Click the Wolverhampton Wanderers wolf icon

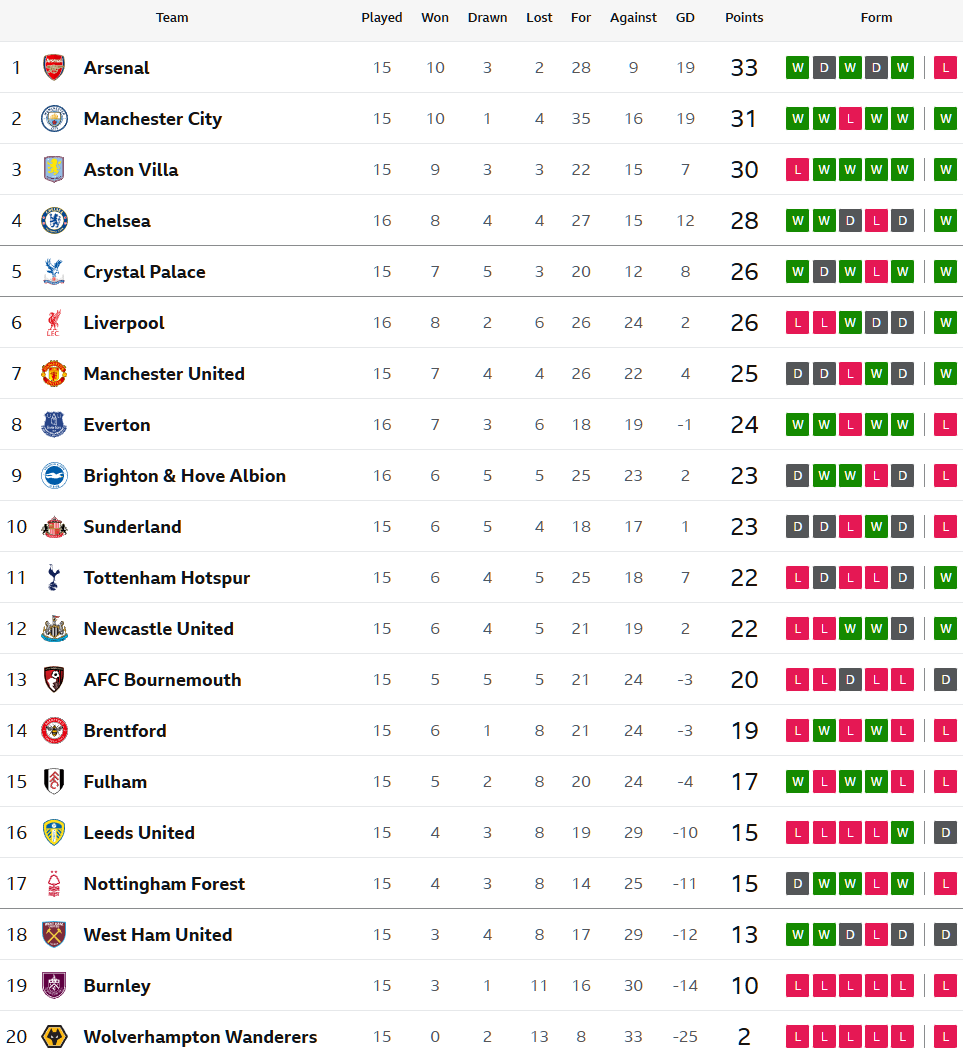tap(54, 1036)
